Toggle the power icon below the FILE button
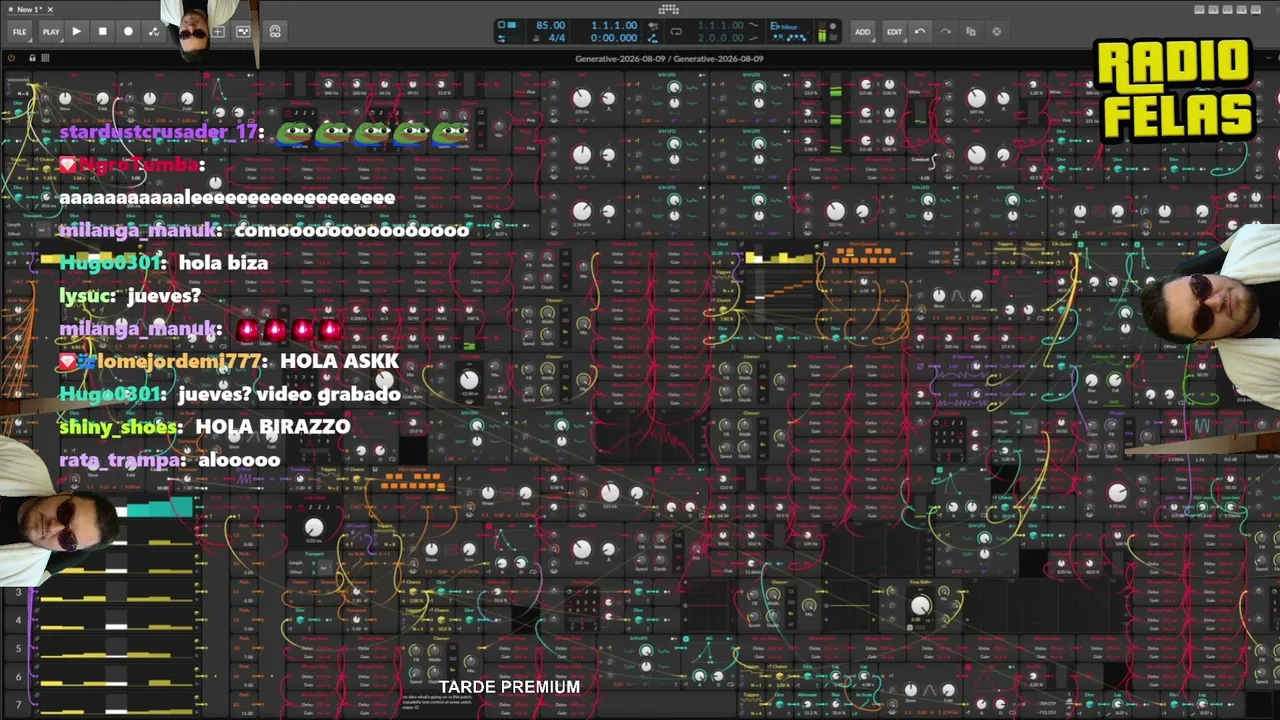 (12, 58)
